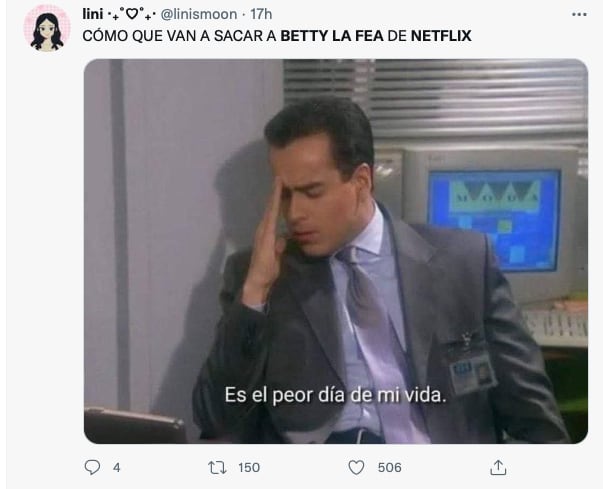Click the blue computer monitor in image

pos(494,220)
